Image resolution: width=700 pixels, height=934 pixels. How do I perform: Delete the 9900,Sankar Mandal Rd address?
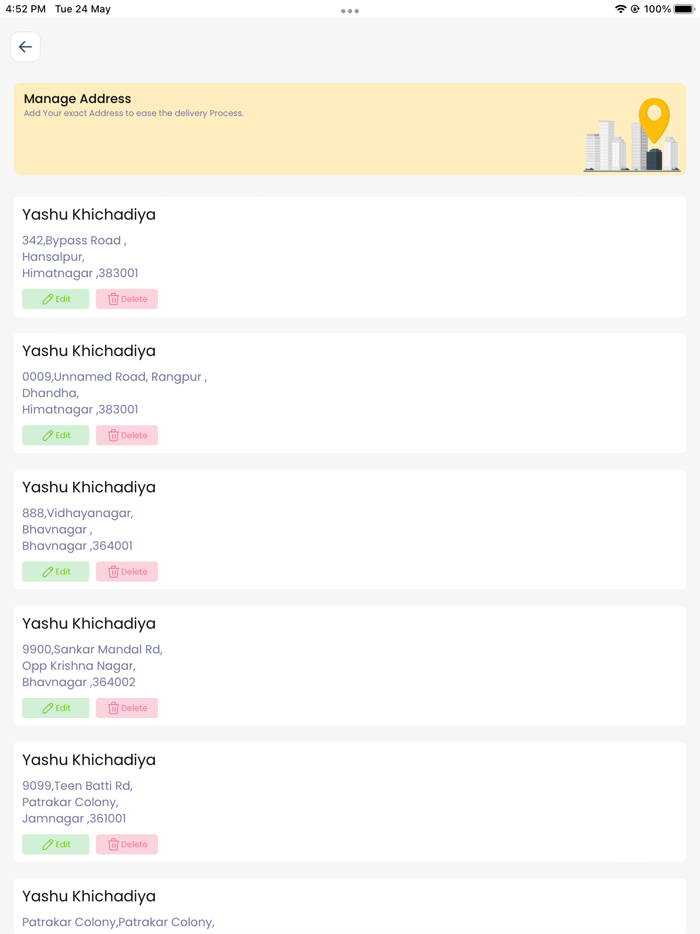[x=127, y=708]
